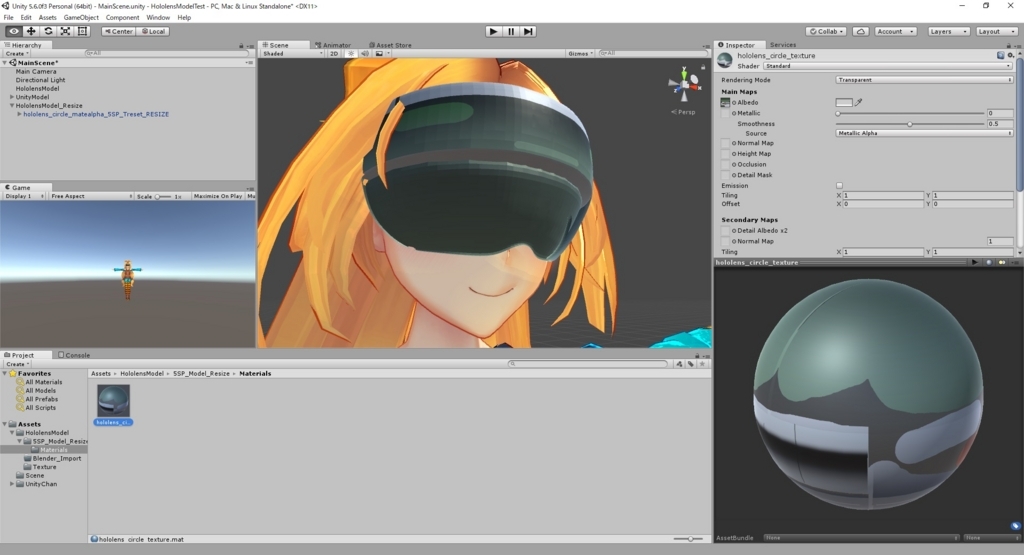
Task: Select Main Camera in Hierarchy
Action: tap(36, 71)
